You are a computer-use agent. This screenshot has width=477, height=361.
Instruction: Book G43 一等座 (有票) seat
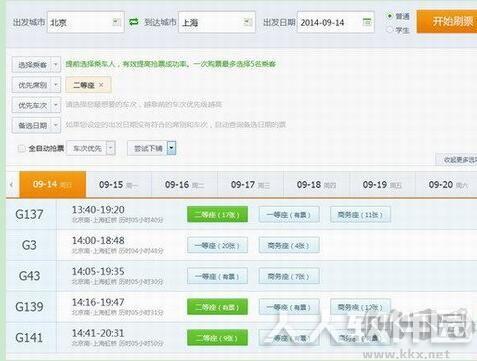coord(217,276)
